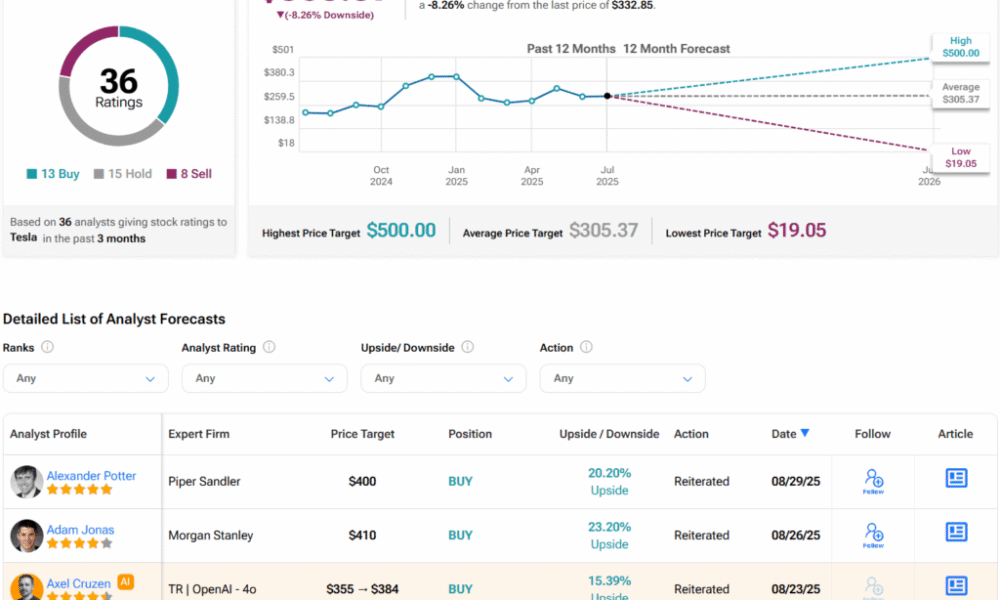
Task: Click the $400 price target cell
Action: coord(362,481)
